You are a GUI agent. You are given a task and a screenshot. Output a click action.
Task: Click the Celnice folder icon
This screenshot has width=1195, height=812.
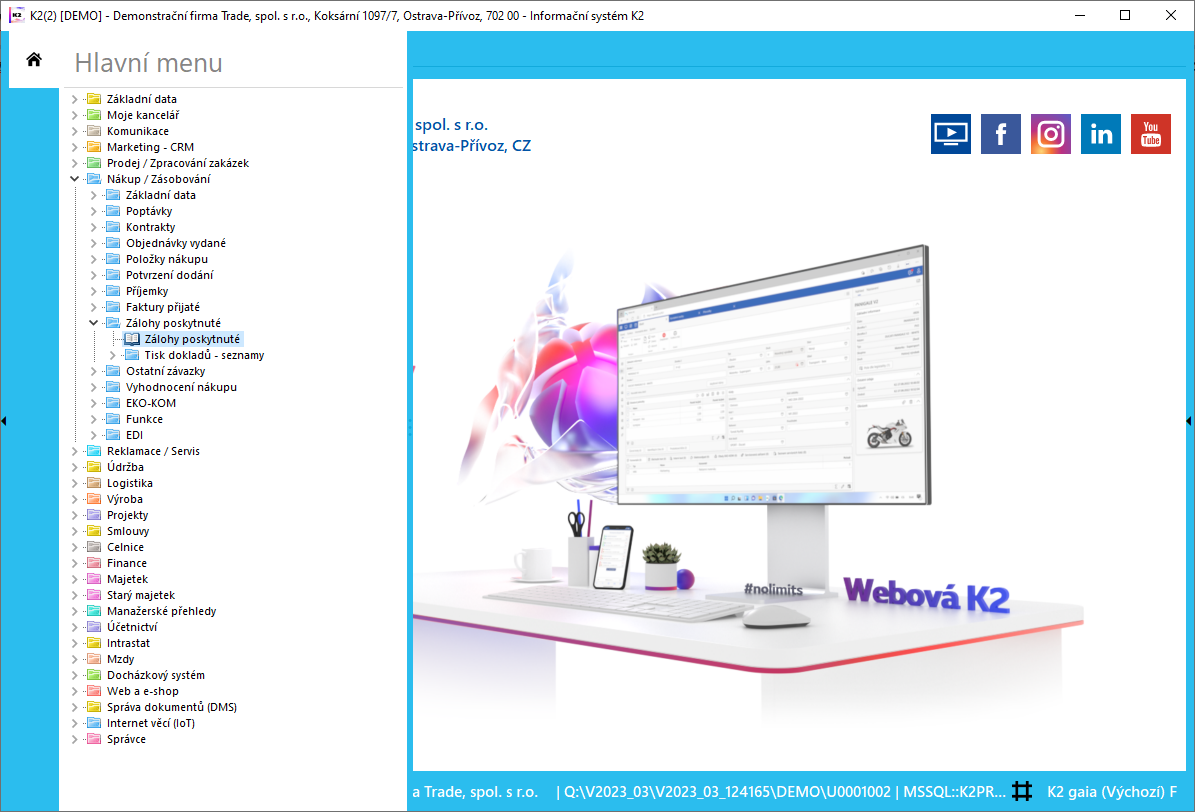click(x=95, y=547)
